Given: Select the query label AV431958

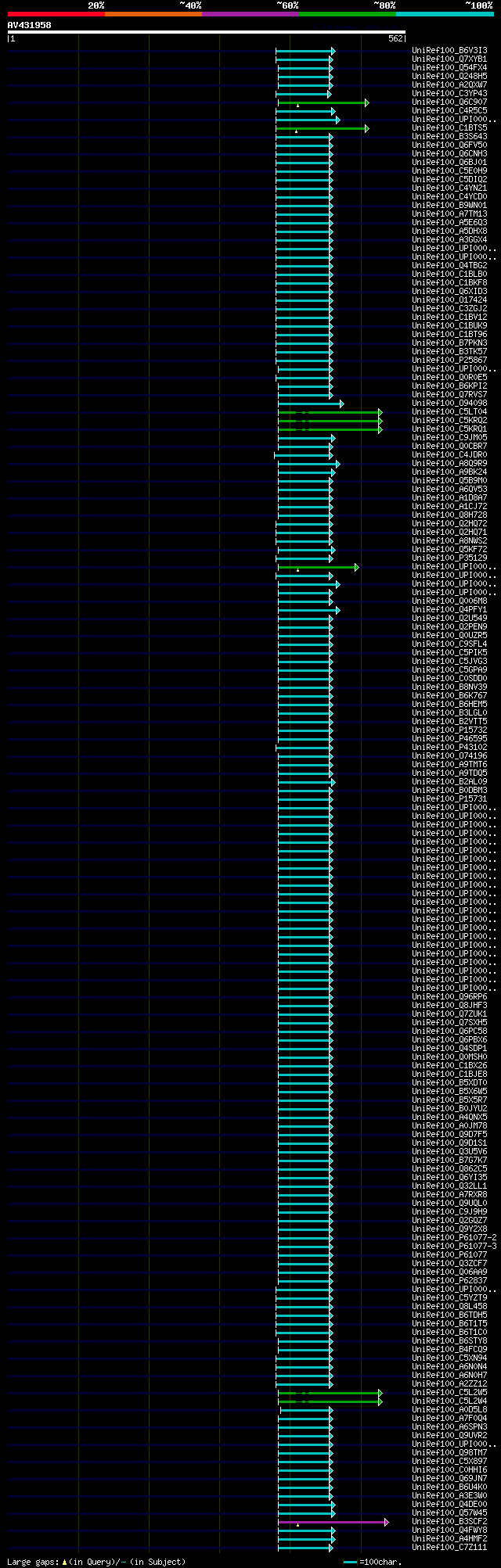Looking at the screenshot, I should (30, 25).
